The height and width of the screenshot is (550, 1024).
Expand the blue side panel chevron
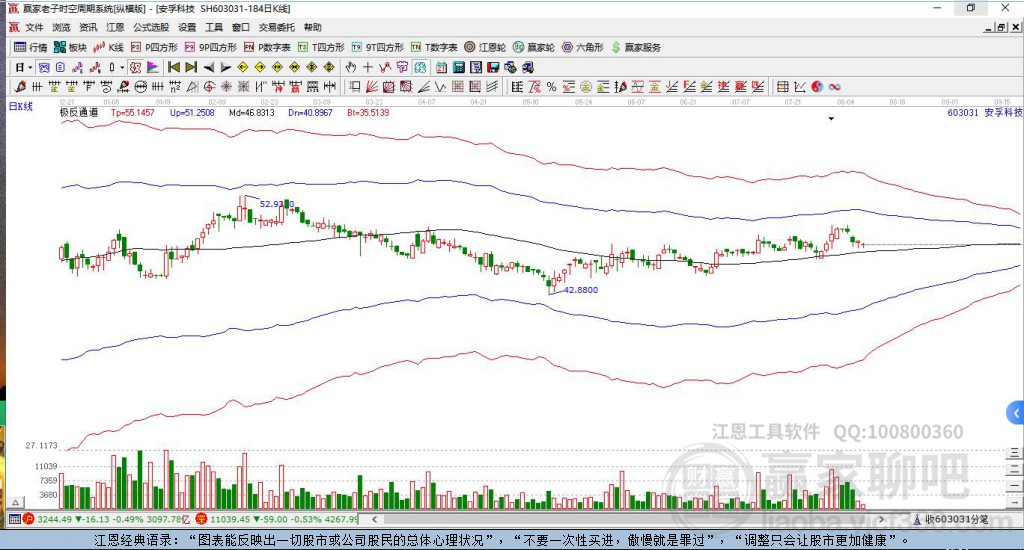pyautogui.click(x=1016, y=413)
